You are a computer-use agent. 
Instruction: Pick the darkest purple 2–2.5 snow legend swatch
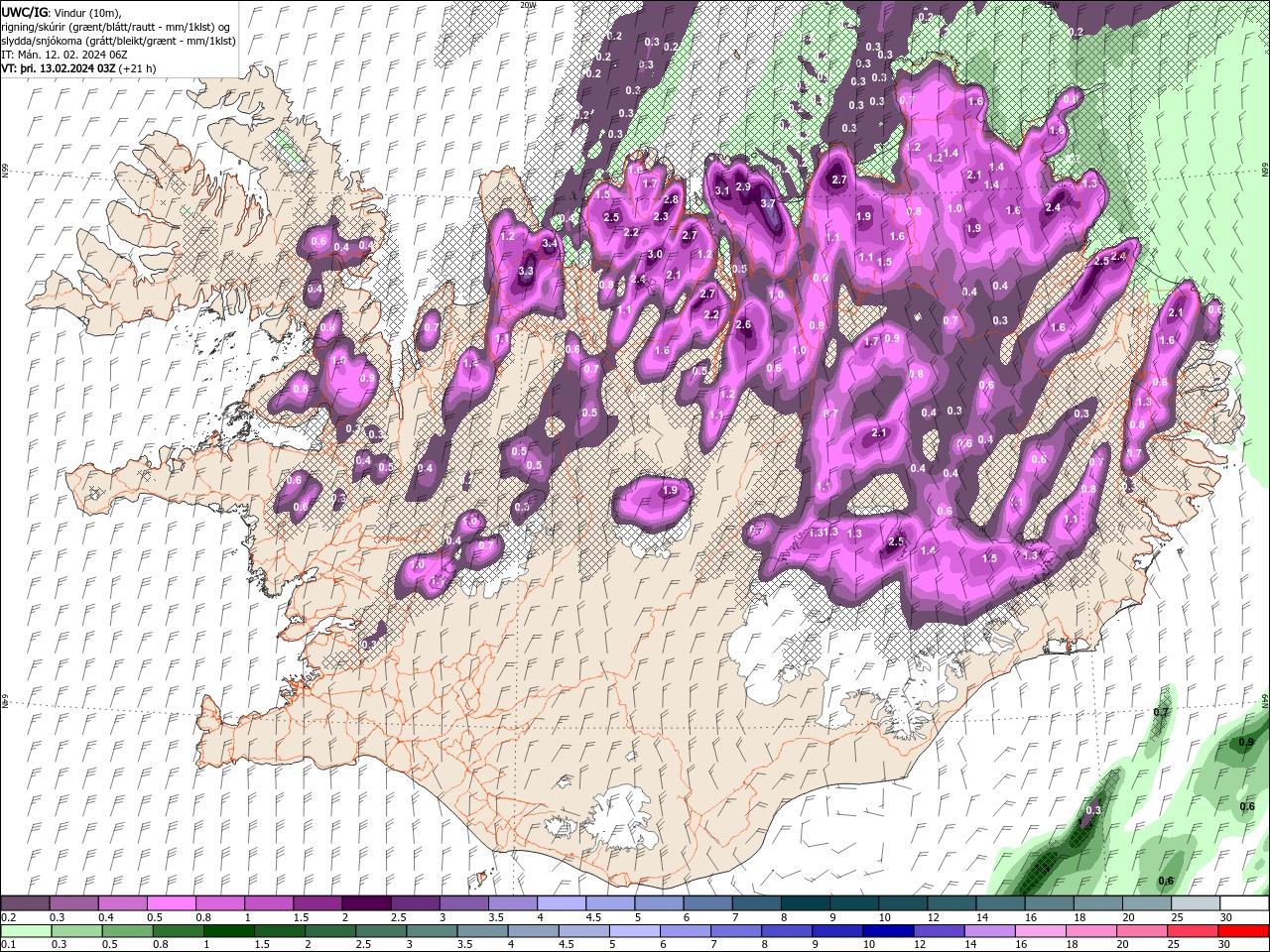coord(366,903)
